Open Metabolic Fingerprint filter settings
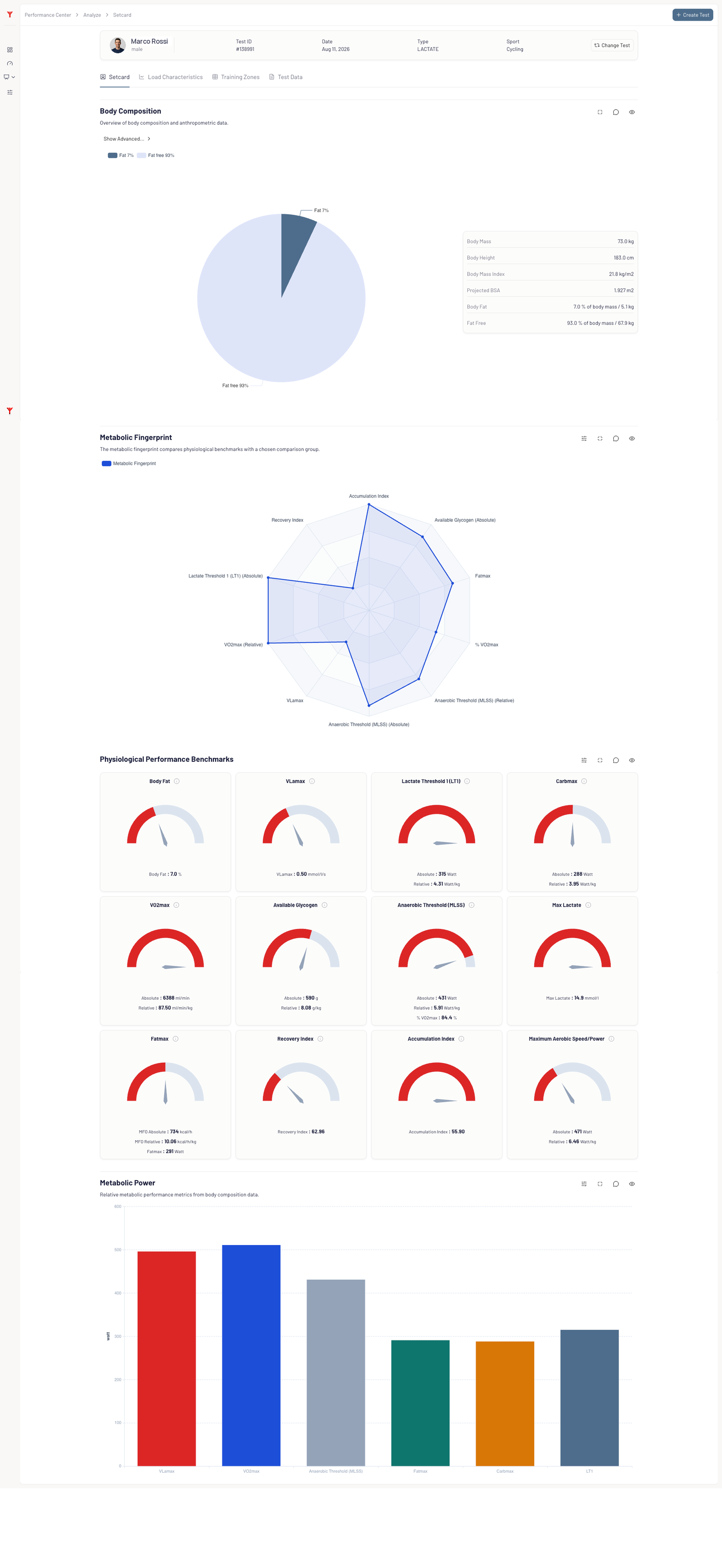 [584, 438]
